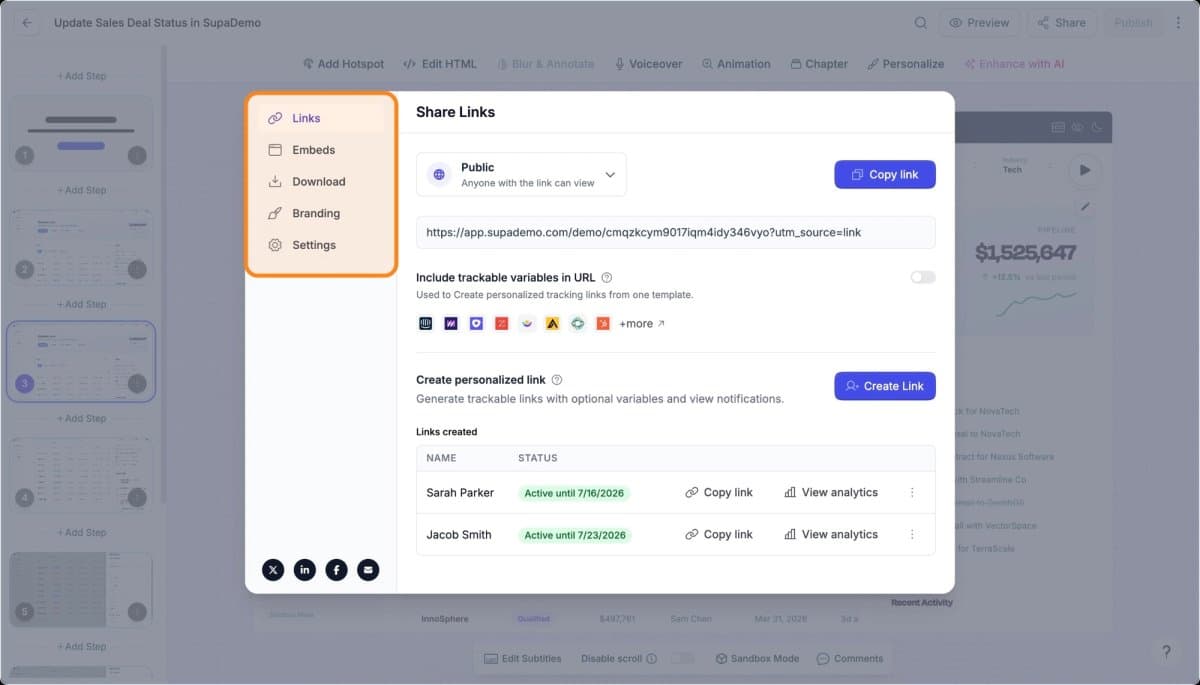Click Sandbox Mode in bottom bar
The image size is (1200, 685).
(757, 658)
